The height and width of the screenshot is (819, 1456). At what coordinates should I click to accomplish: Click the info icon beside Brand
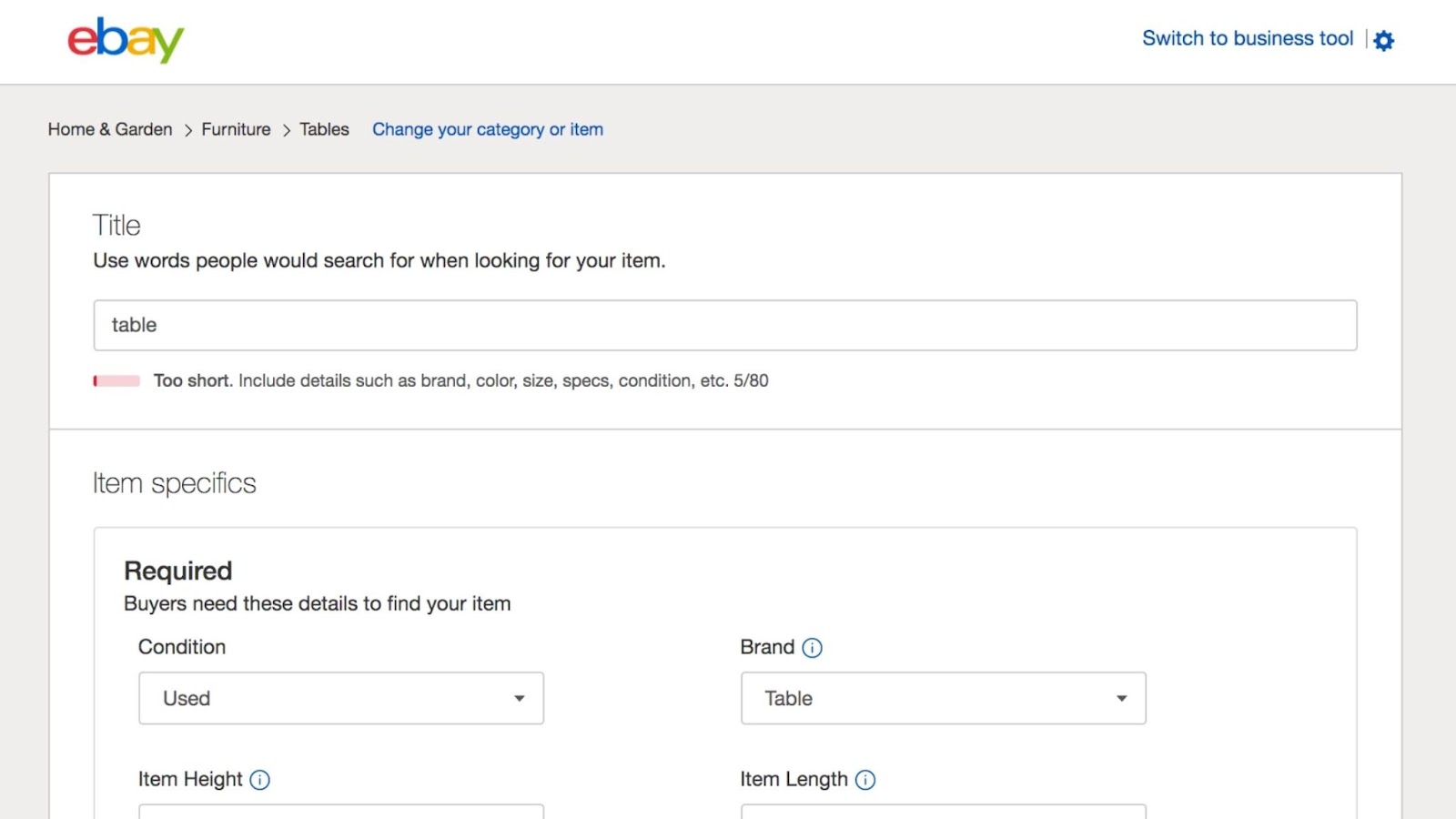(x=812, y=648)
